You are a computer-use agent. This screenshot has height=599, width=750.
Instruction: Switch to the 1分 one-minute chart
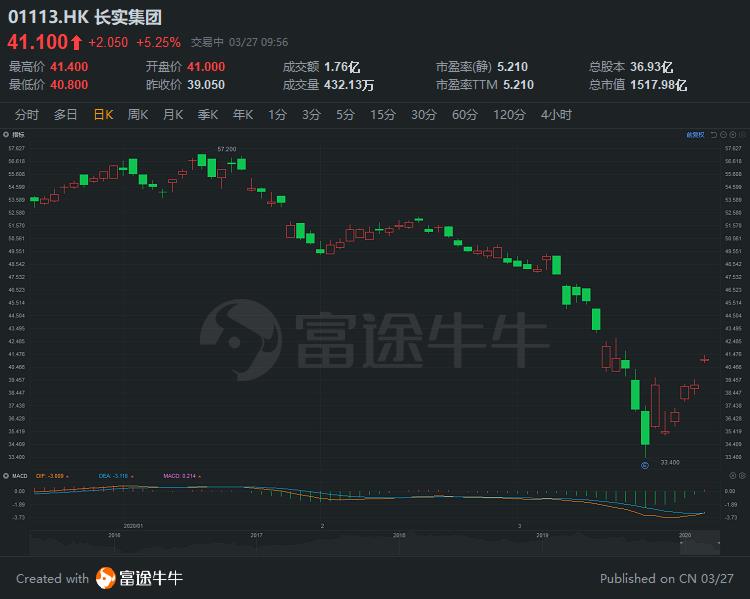point(277,115)
